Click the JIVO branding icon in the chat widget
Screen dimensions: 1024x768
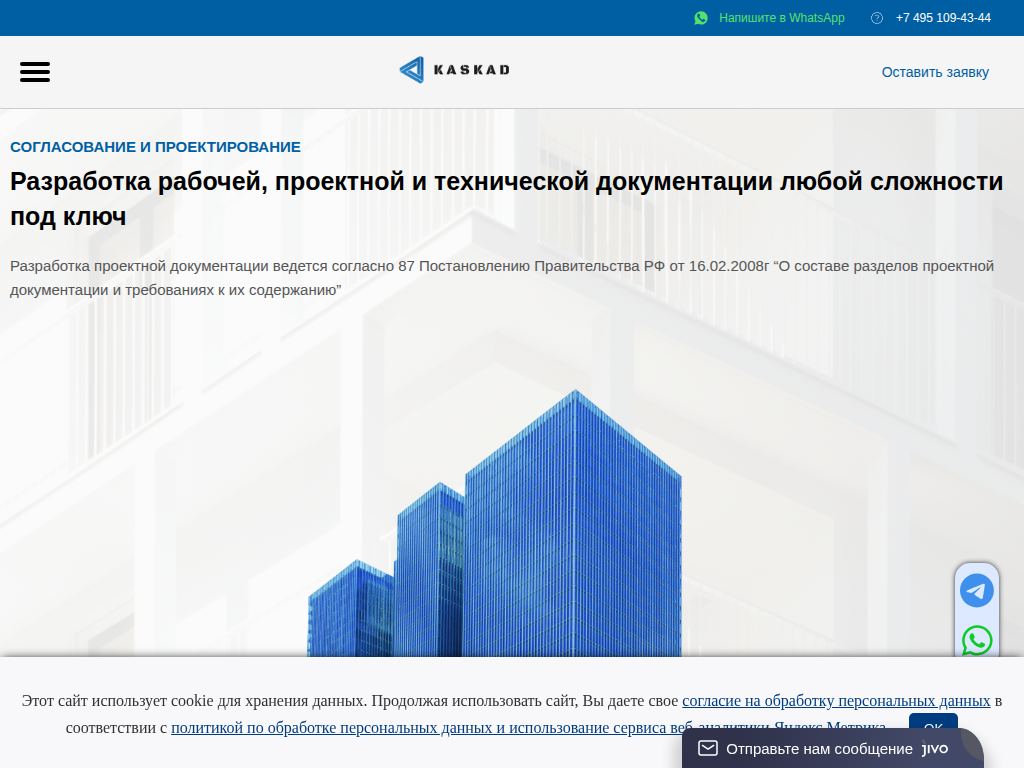(x=934, y=747)
